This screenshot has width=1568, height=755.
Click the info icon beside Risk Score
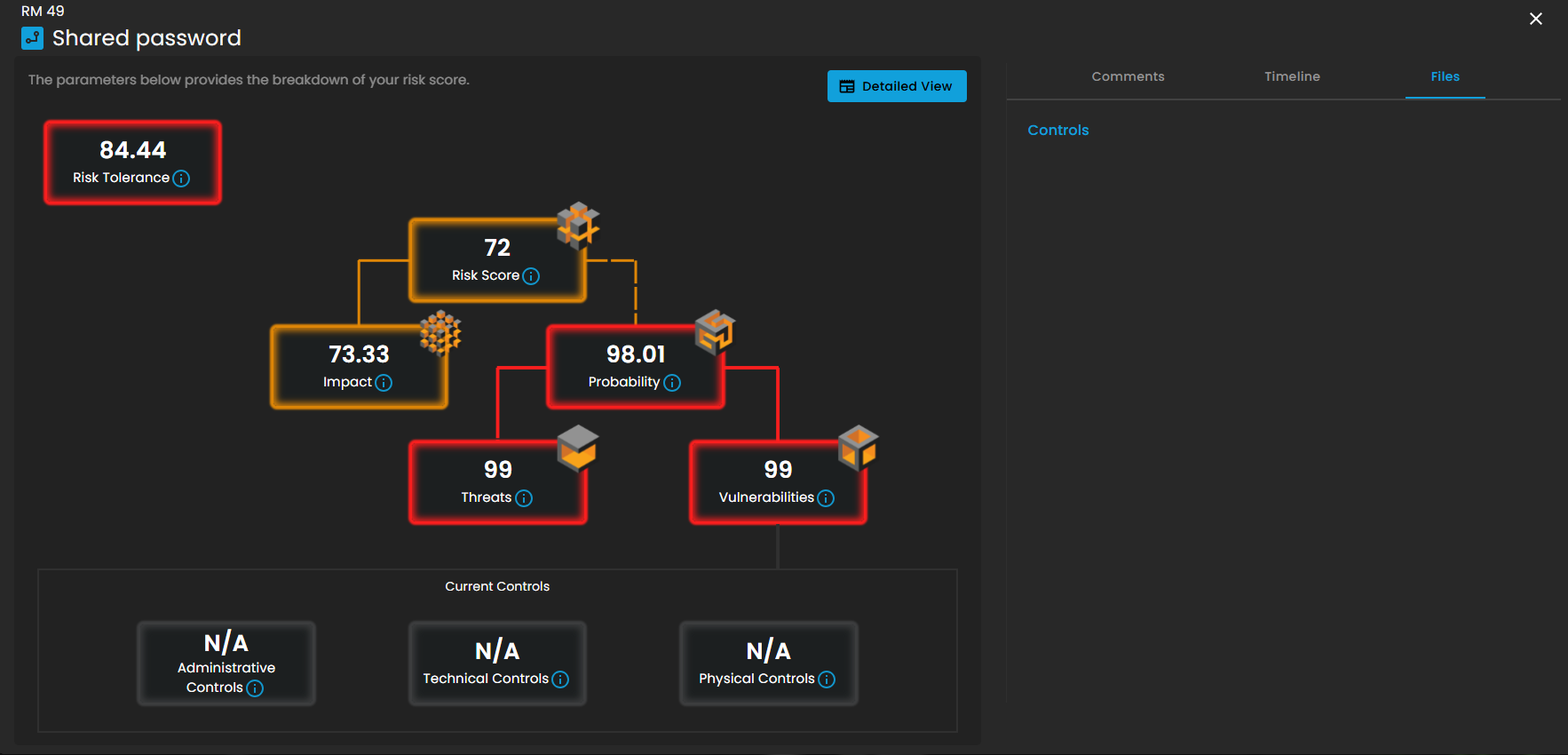tap(531, 276)
